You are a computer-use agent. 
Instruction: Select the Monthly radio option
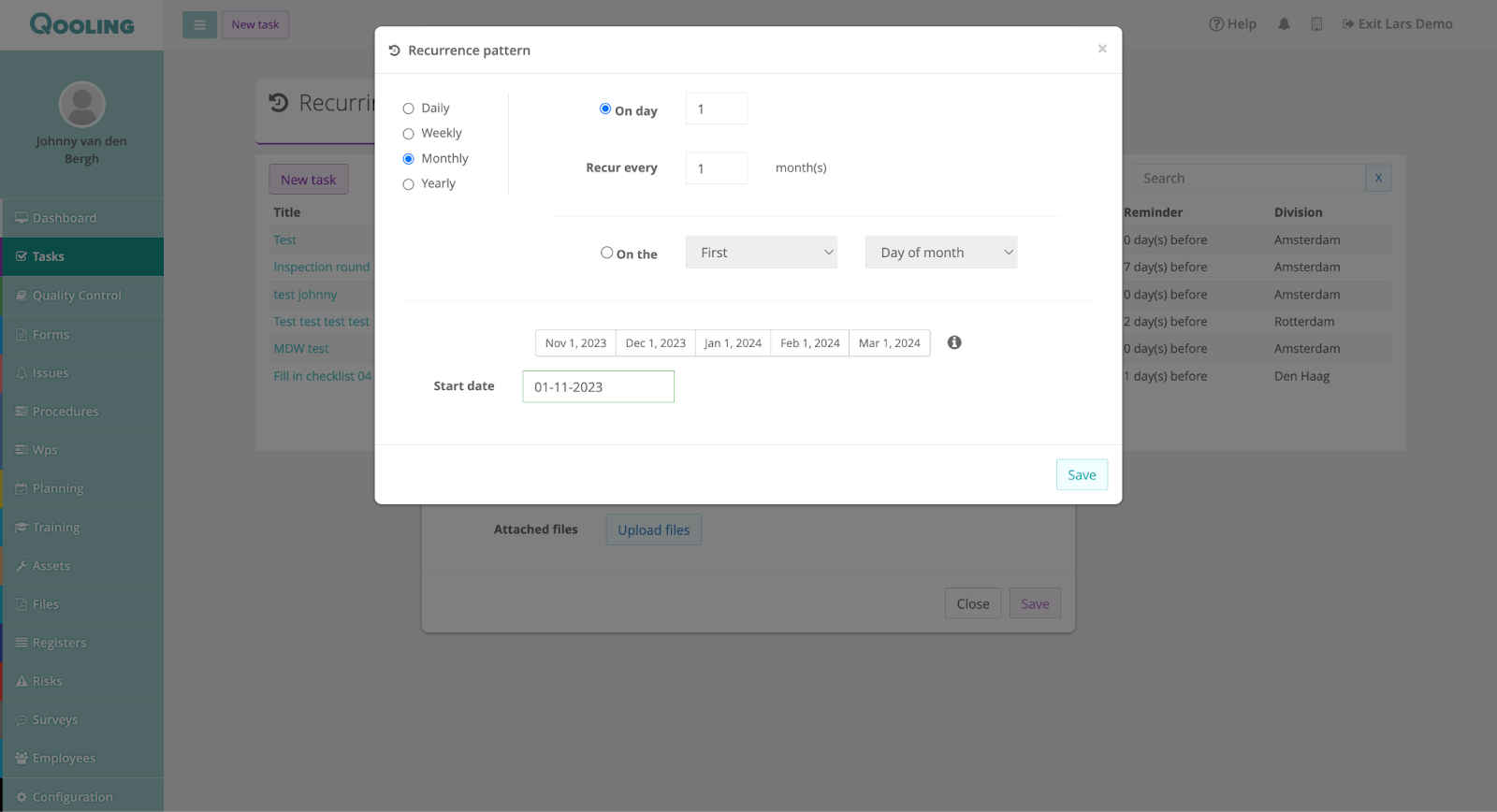408,159
